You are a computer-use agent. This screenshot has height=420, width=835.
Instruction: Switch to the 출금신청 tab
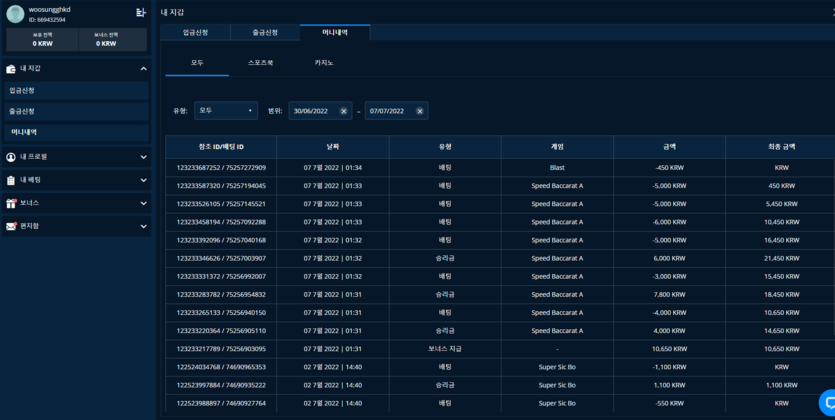coord(265,32)
